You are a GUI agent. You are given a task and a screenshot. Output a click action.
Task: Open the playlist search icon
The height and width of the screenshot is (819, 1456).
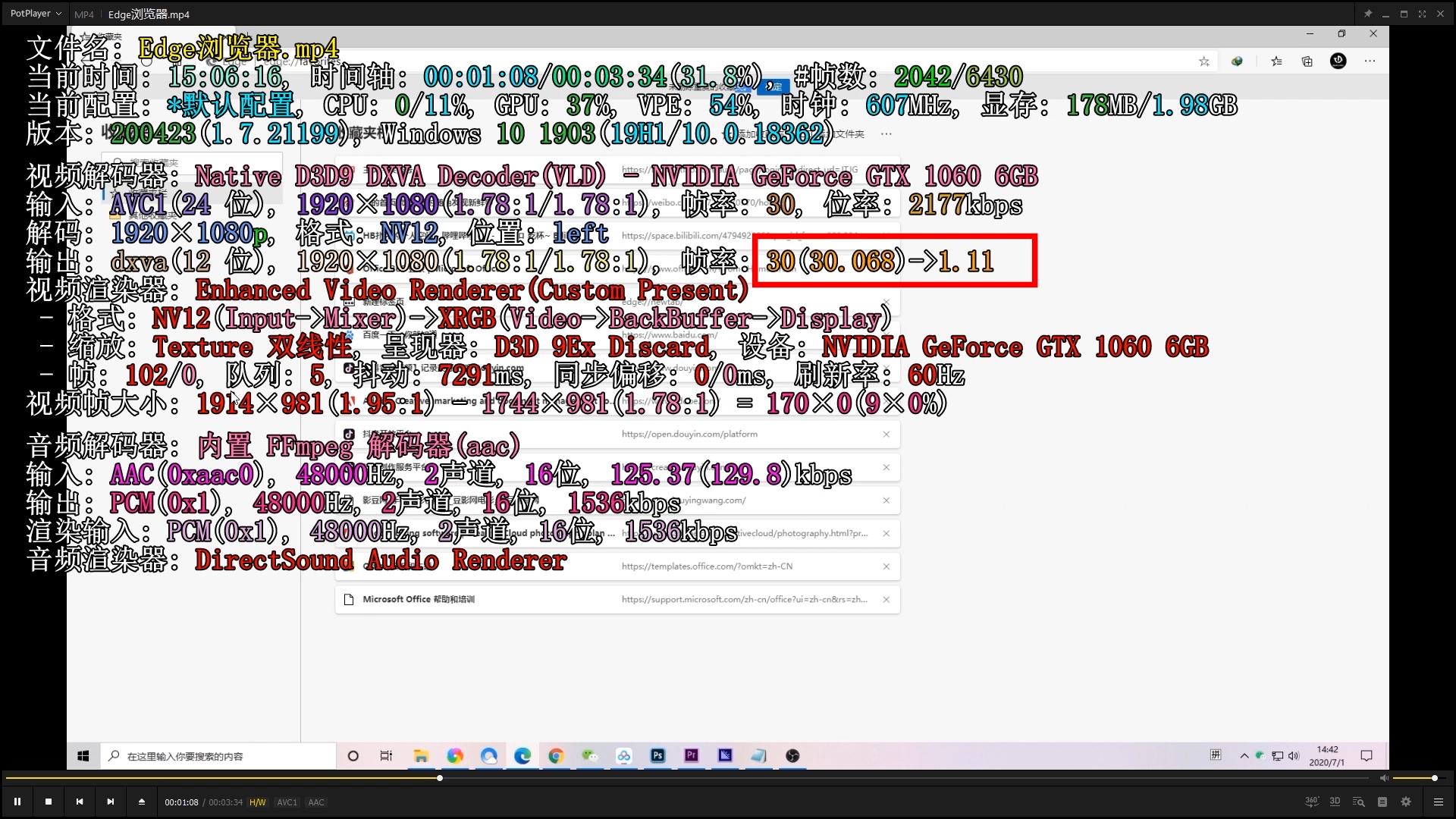click(1358, 802)
